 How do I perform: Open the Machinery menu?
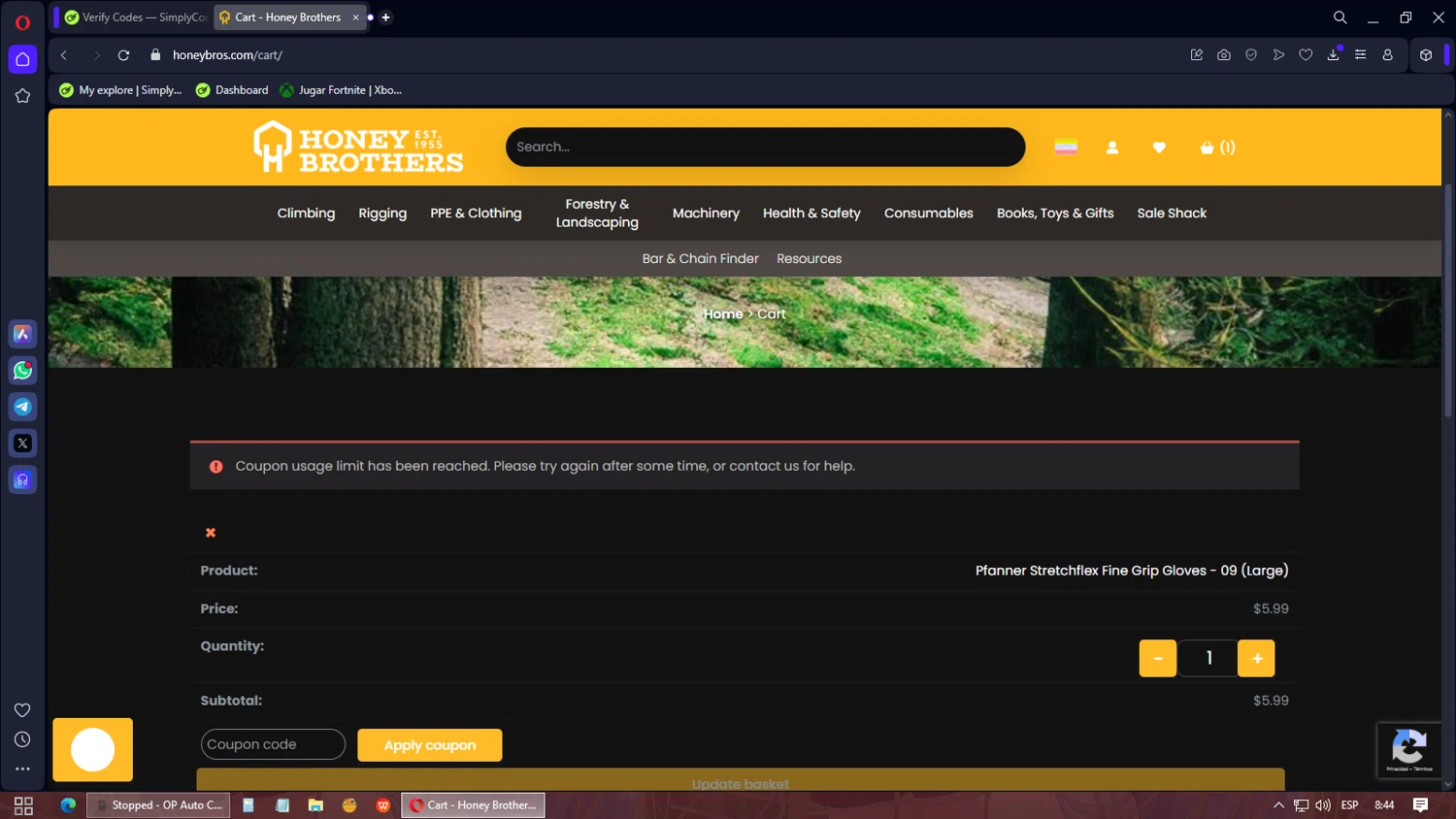[x=706, y=213]
